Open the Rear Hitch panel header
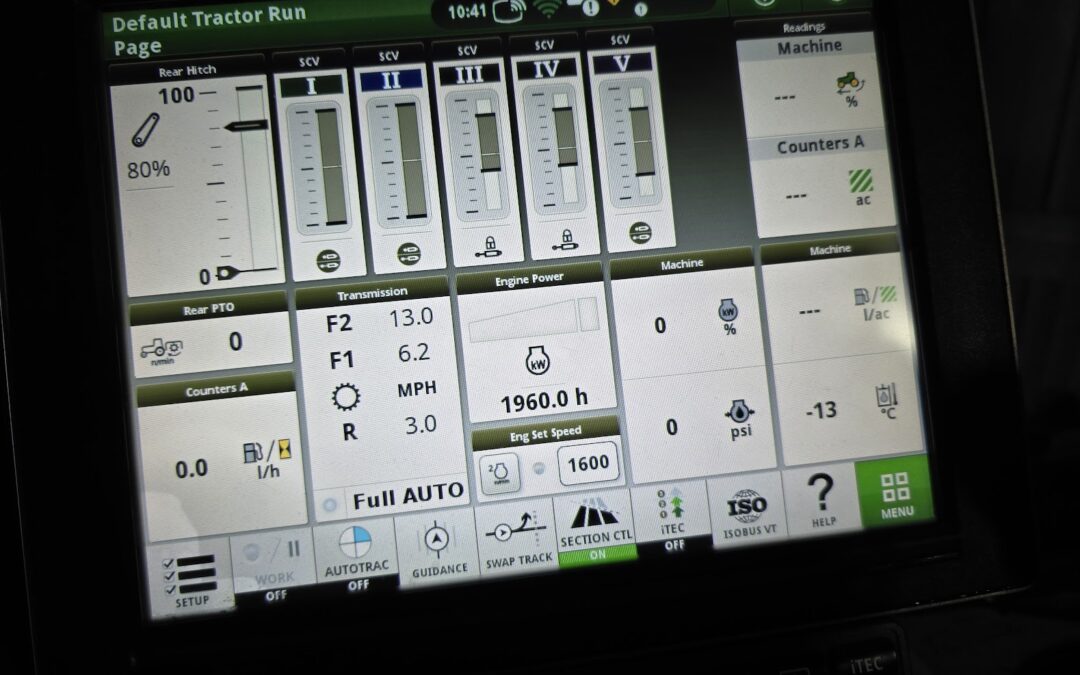Viewport: 1080px width, 675px height. (187, 70)
